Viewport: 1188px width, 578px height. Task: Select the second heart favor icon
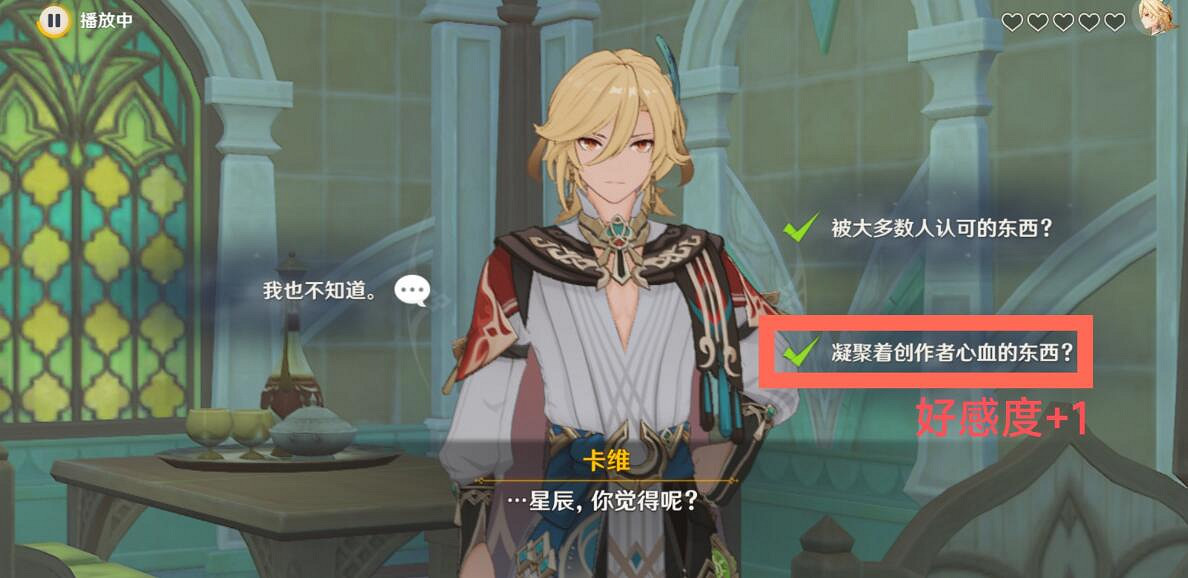tap(1037, 22)
